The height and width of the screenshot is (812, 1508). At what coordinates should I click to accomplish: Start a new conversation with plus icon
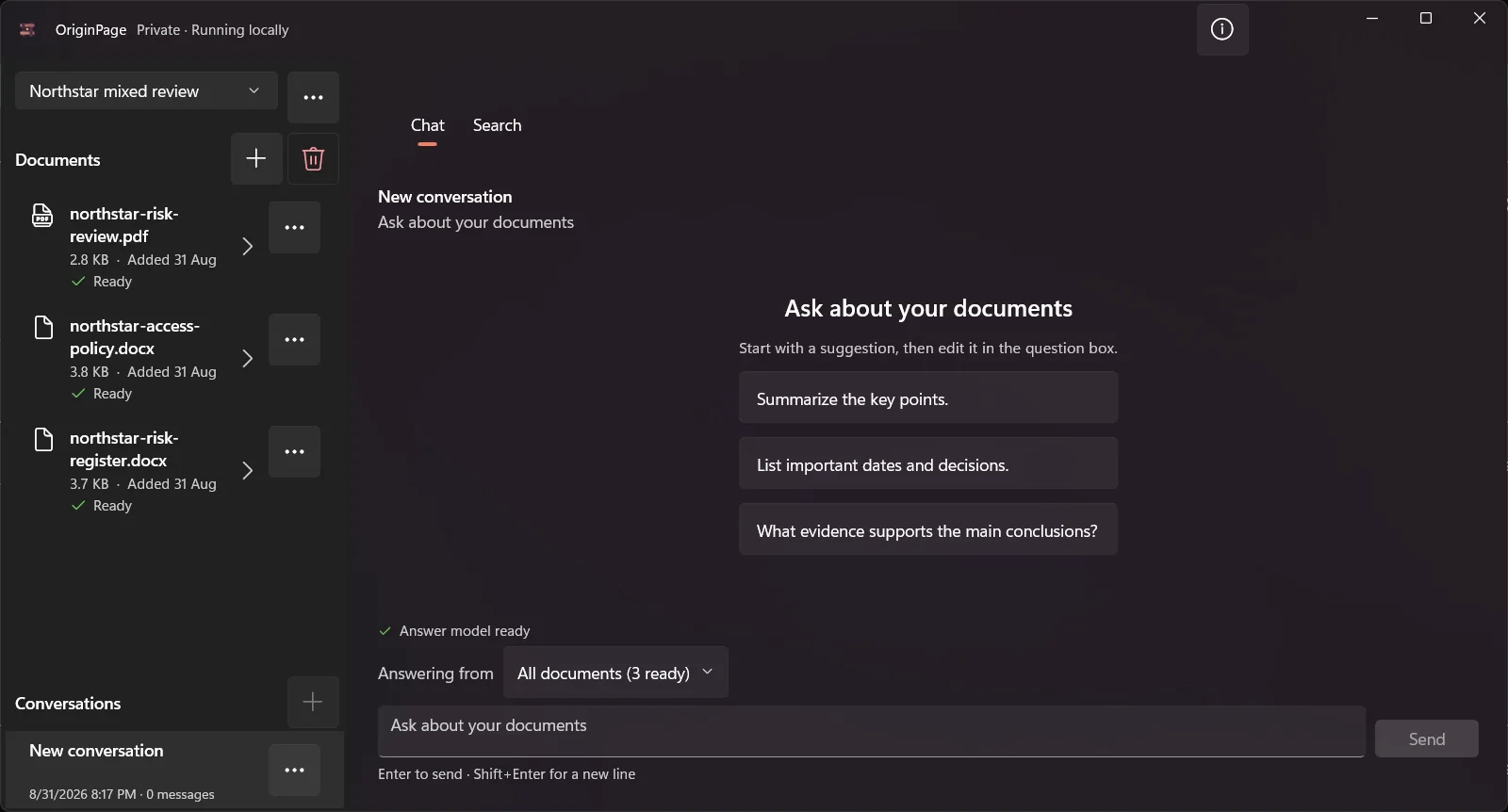[313, 702]
